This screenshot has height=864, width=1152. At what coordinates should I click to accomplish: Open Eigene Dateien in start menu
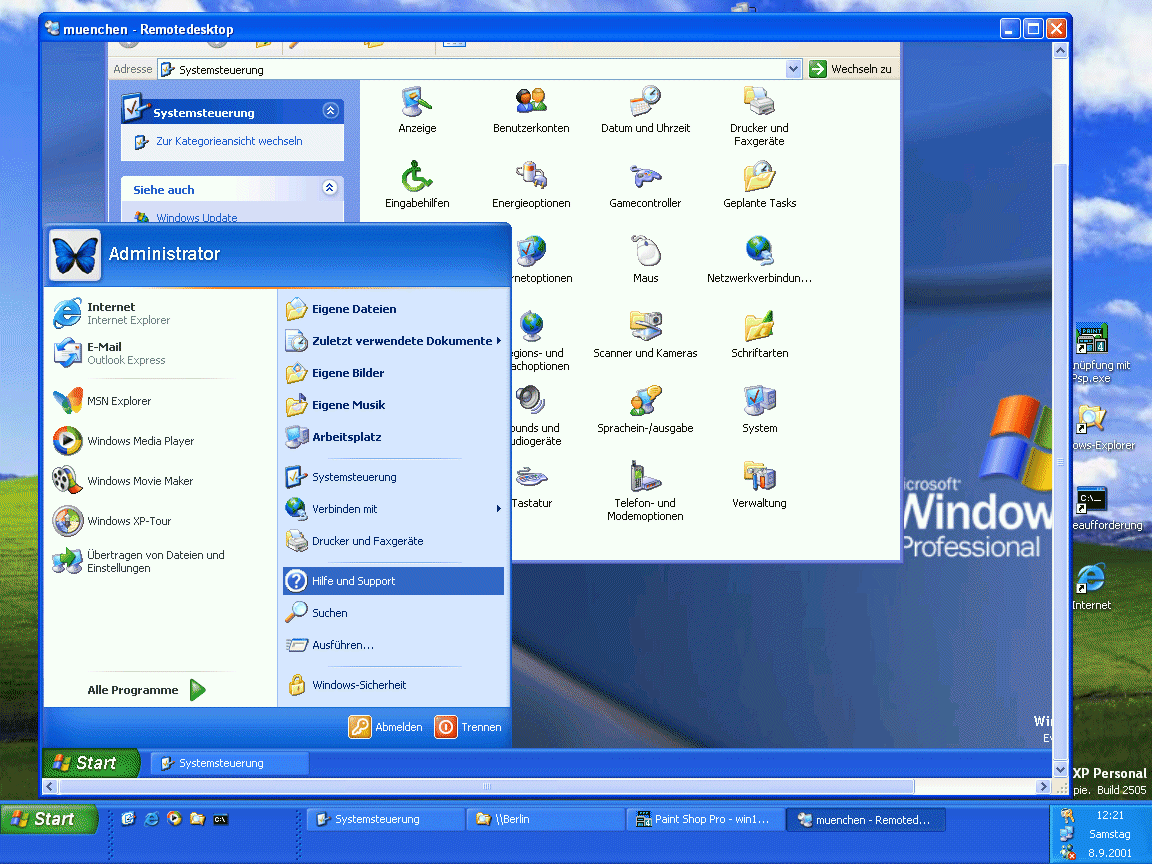(x=393, y=309)
